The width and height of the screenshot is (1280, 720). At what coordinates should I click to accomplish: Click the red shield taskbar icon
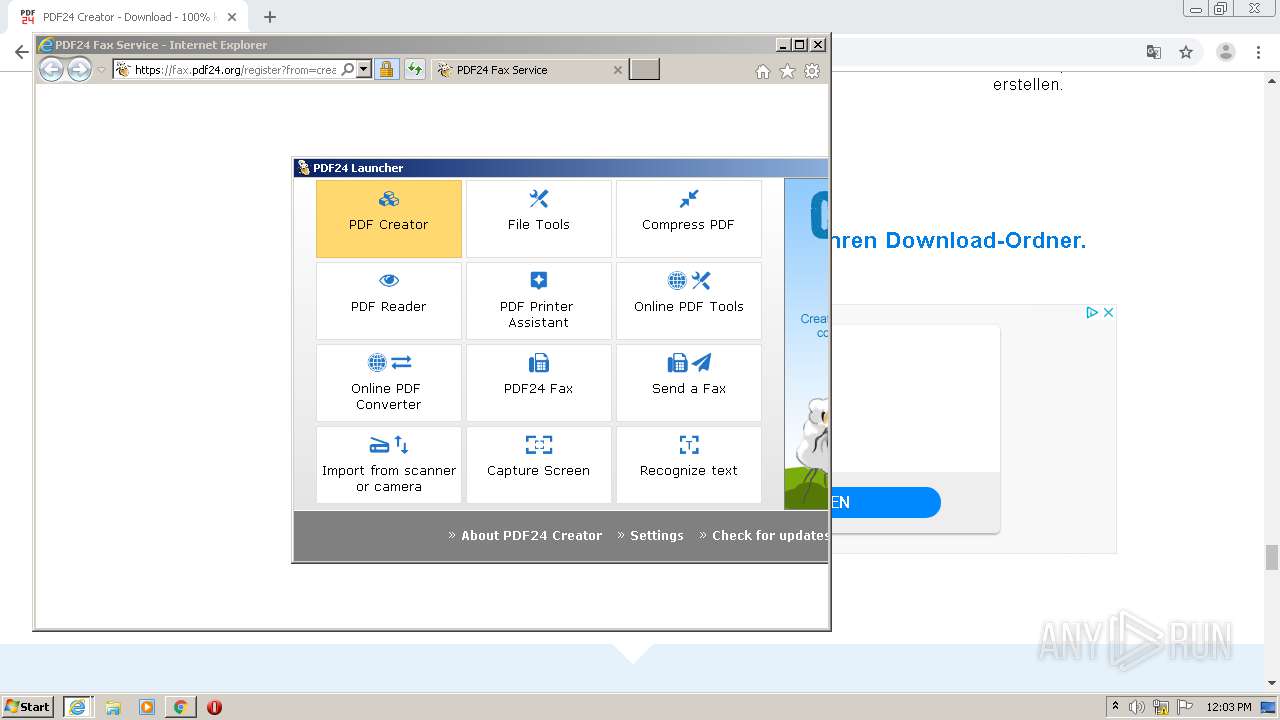pyautogui.click(x=214, y=707)
